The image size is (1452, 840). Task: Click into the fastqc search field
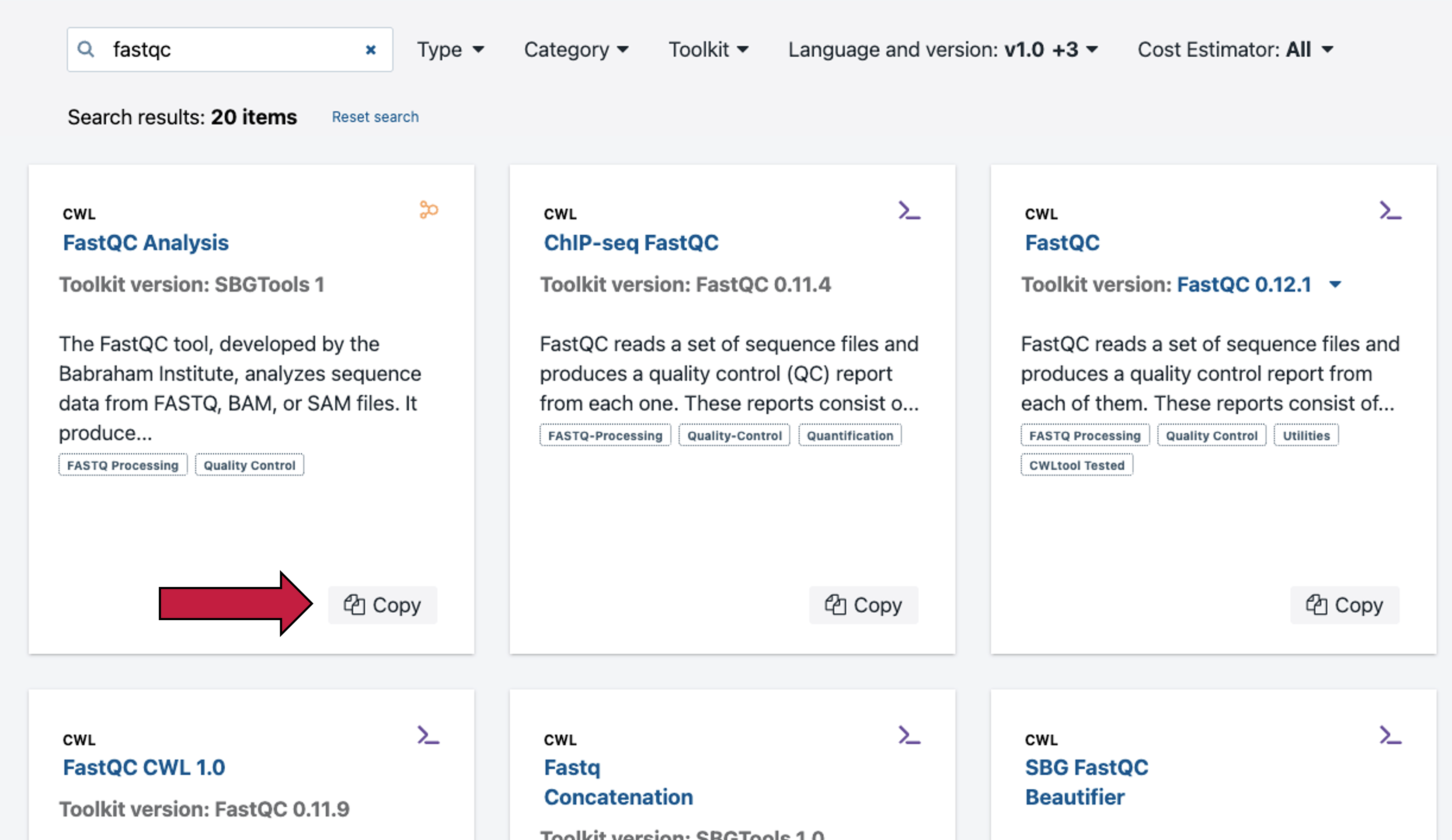pos(230,49)
